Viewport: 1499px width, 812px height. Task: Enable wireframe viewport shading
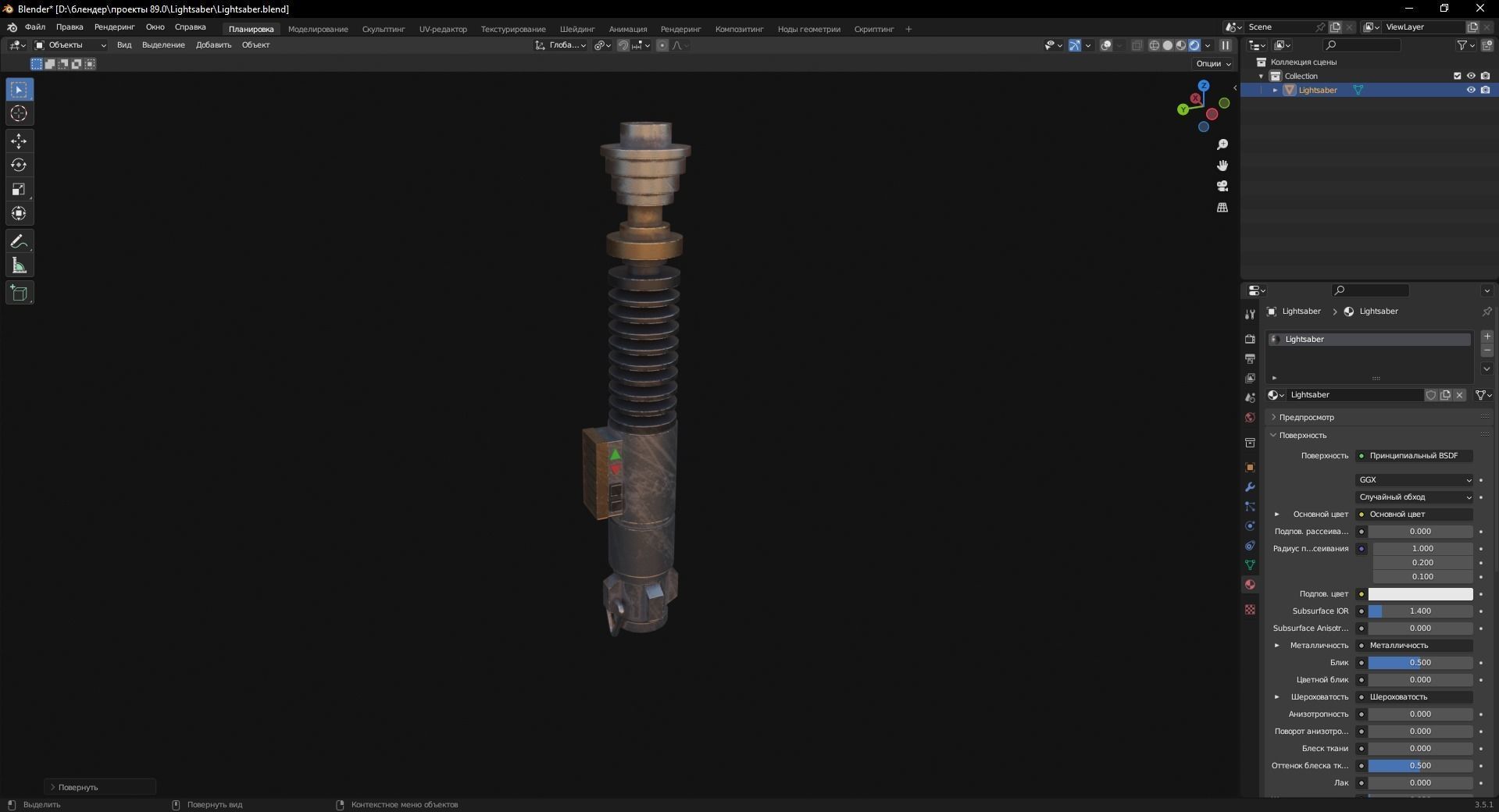coord(1155,45)
